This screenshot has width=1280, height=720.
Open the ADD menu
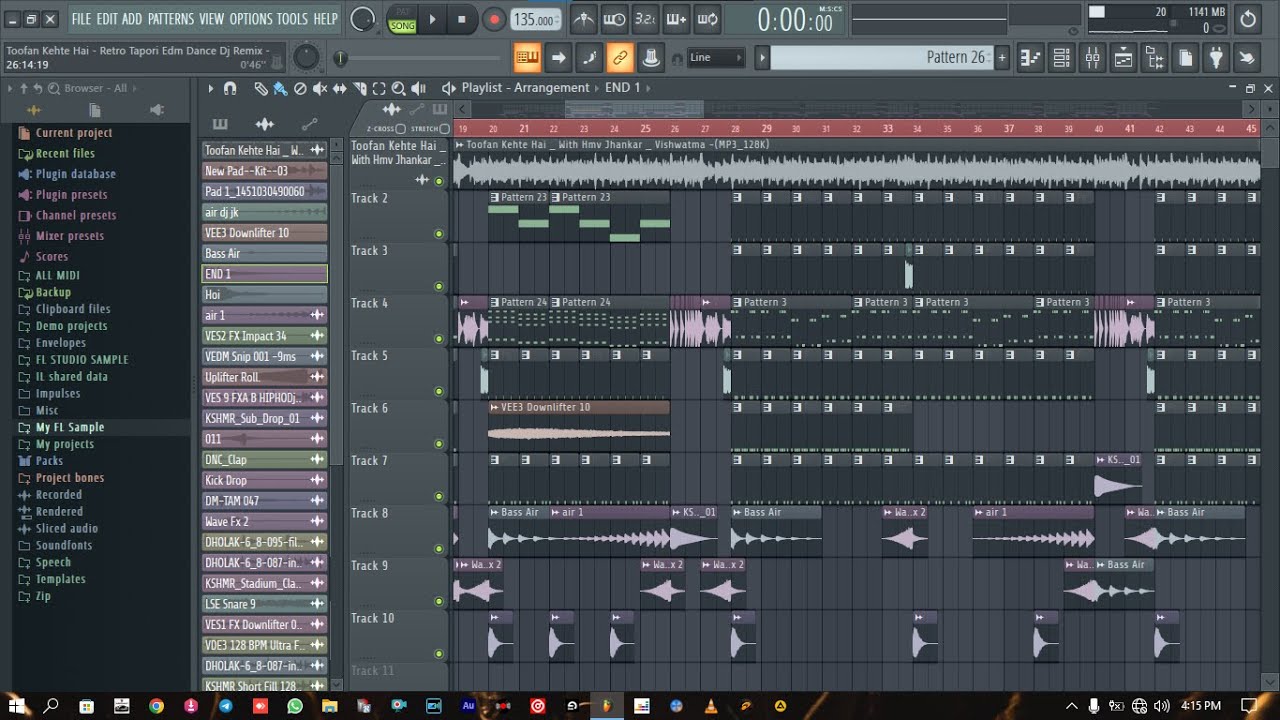coord(132,19)
